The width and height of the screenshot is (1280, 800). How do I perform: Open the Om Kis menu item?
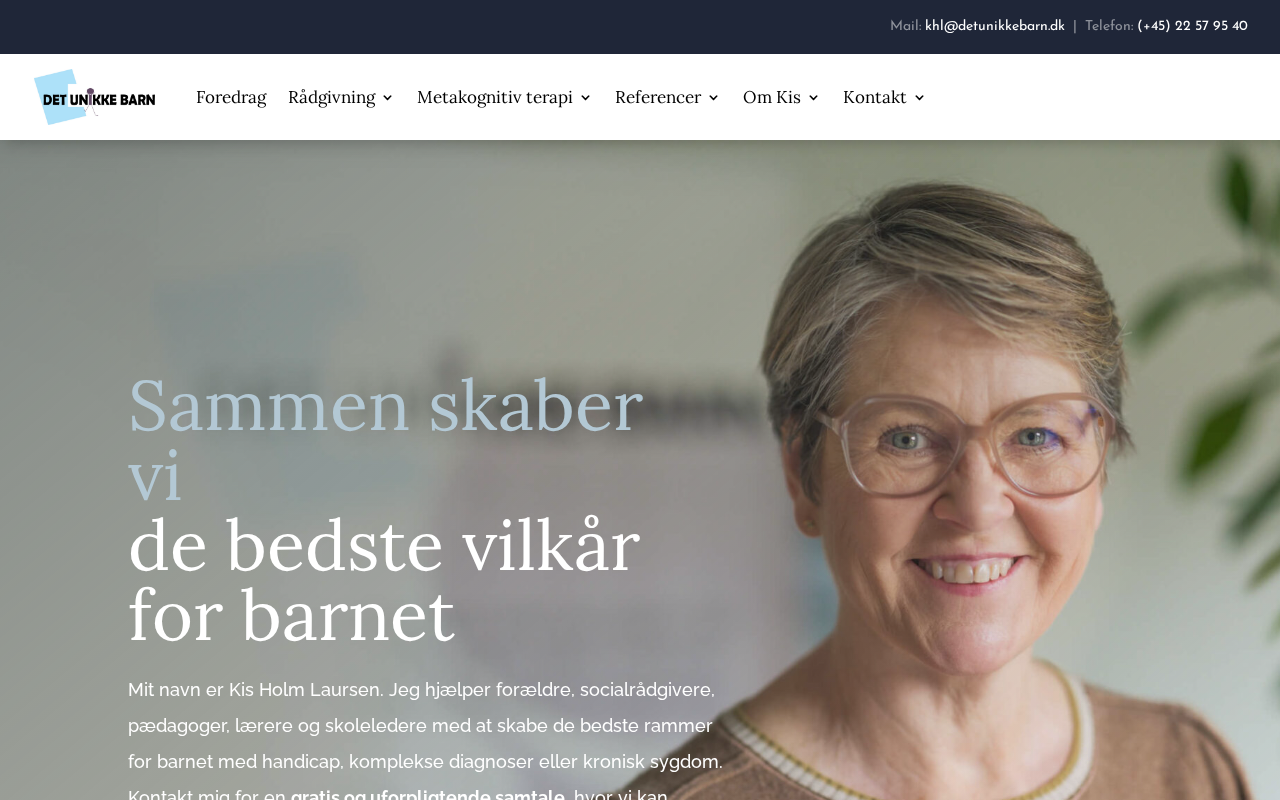(772, 97)
